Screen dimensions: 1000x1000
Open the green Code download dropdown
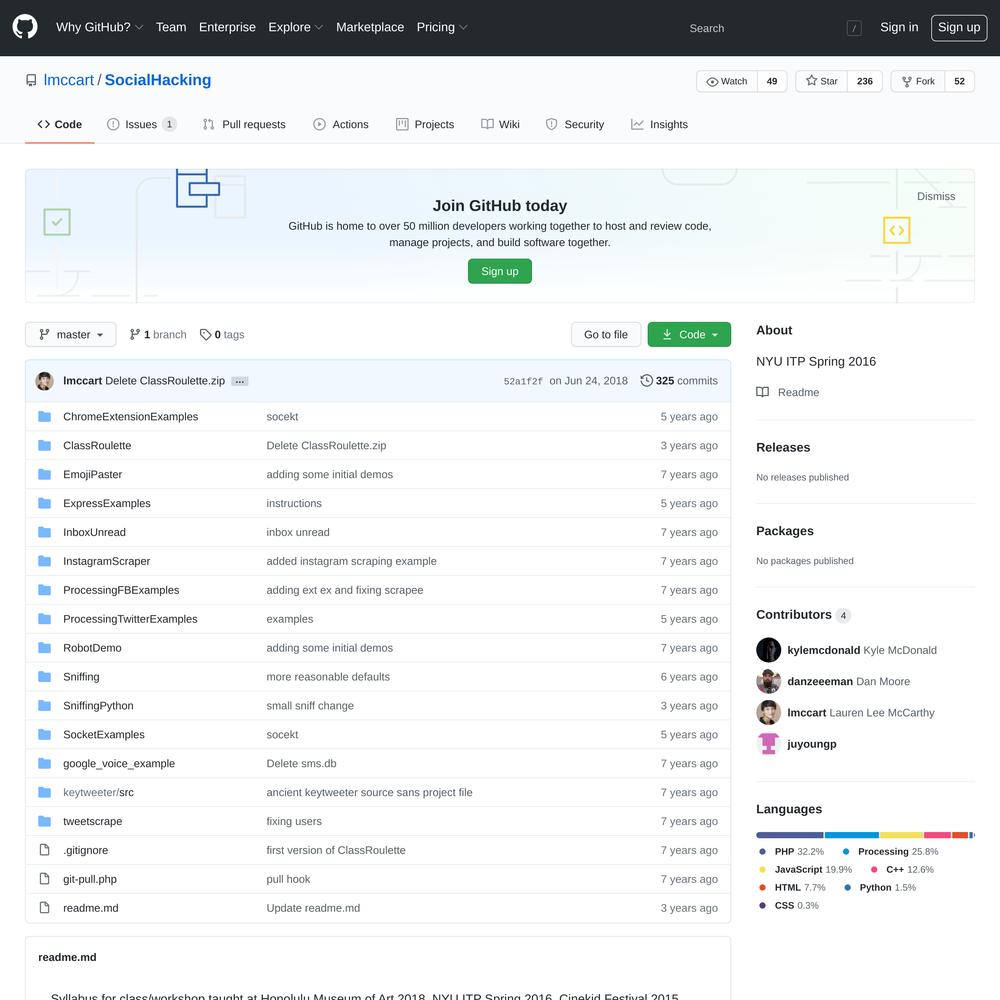[689, 335]
